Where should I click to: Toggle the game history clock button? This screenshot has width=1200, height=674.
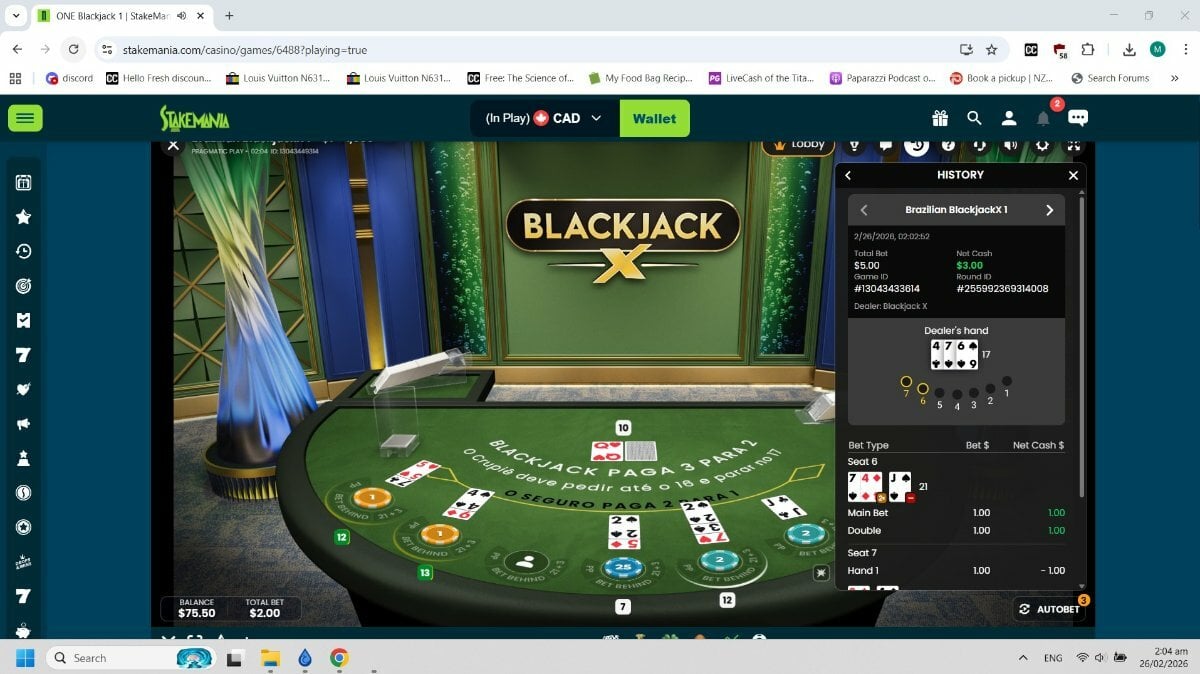click(917, 145)
